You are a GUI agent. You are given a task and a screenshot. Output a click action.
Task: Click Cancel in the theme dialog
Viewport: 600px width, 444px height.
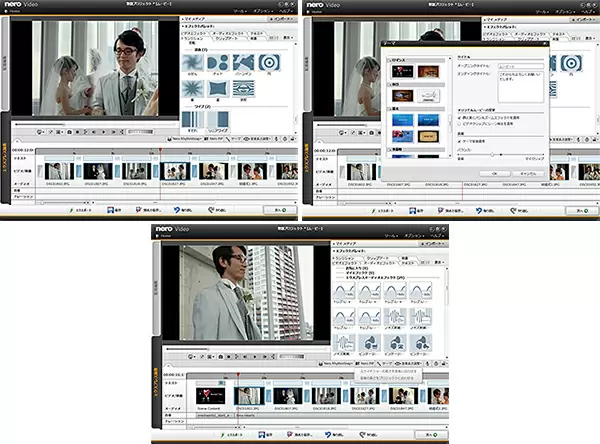click(528, 174)
